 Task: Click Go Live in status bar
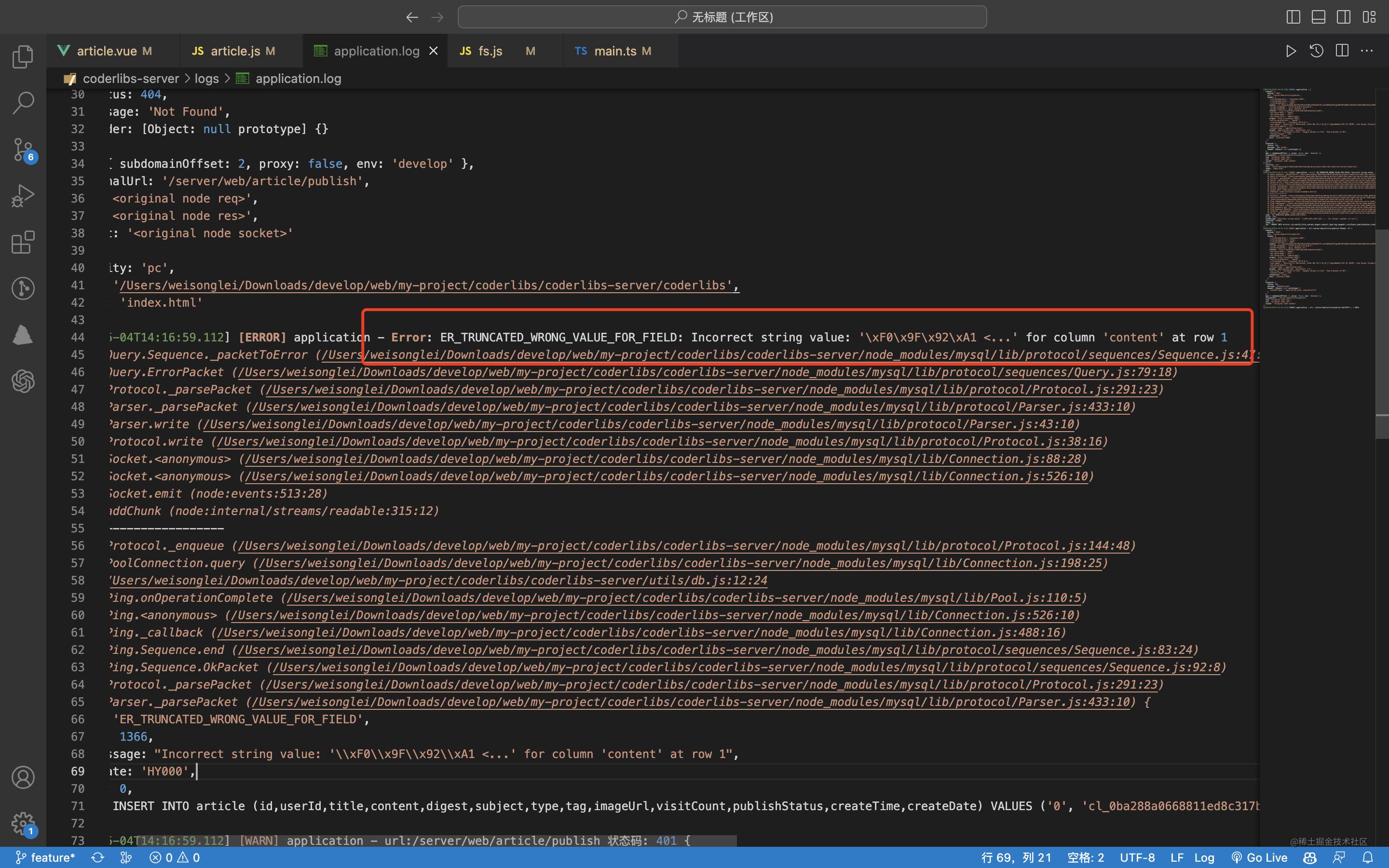[1259, 858]
